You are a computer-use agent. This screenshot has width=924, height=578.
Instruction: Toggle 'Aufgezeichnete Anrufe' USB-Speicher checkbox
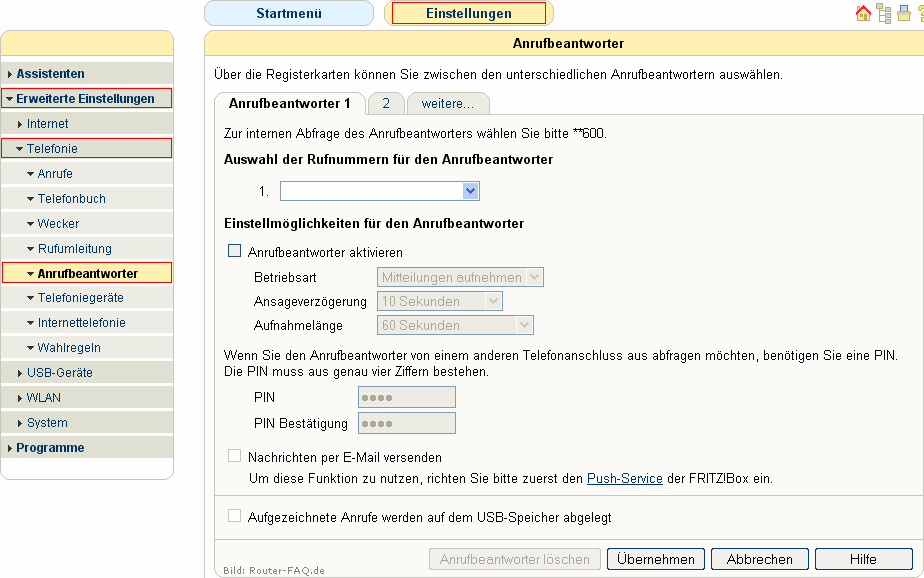[x=235, y=516]
